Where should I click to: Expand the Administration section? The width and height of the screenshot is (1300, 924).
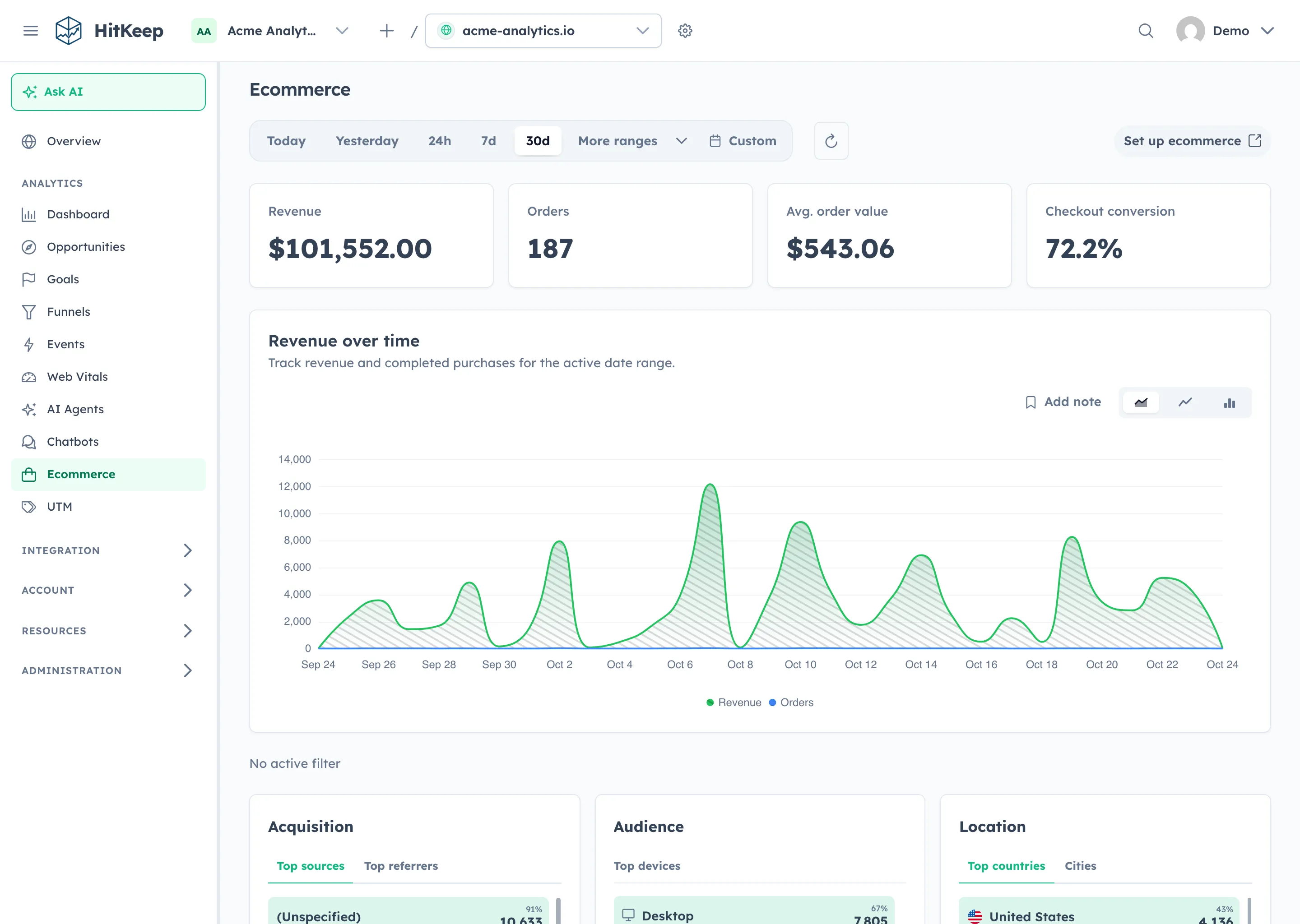coord(108,670)
